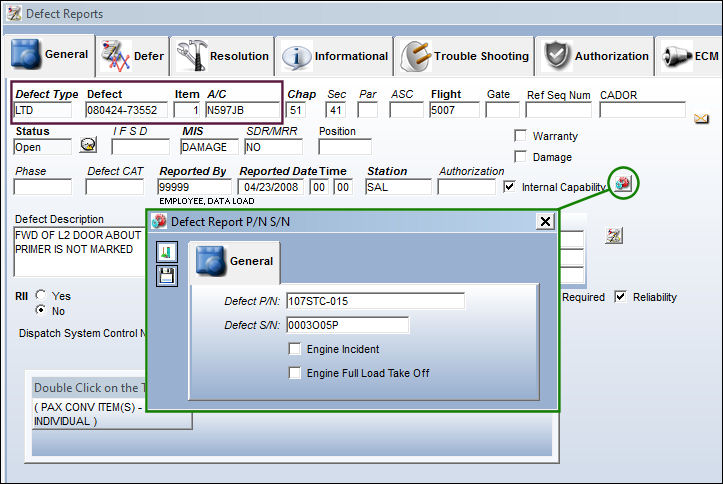Screen dimensions: 723x484
Task: Click the Item field showing 1
Action: pyautogui.click(x=187, y=110)
